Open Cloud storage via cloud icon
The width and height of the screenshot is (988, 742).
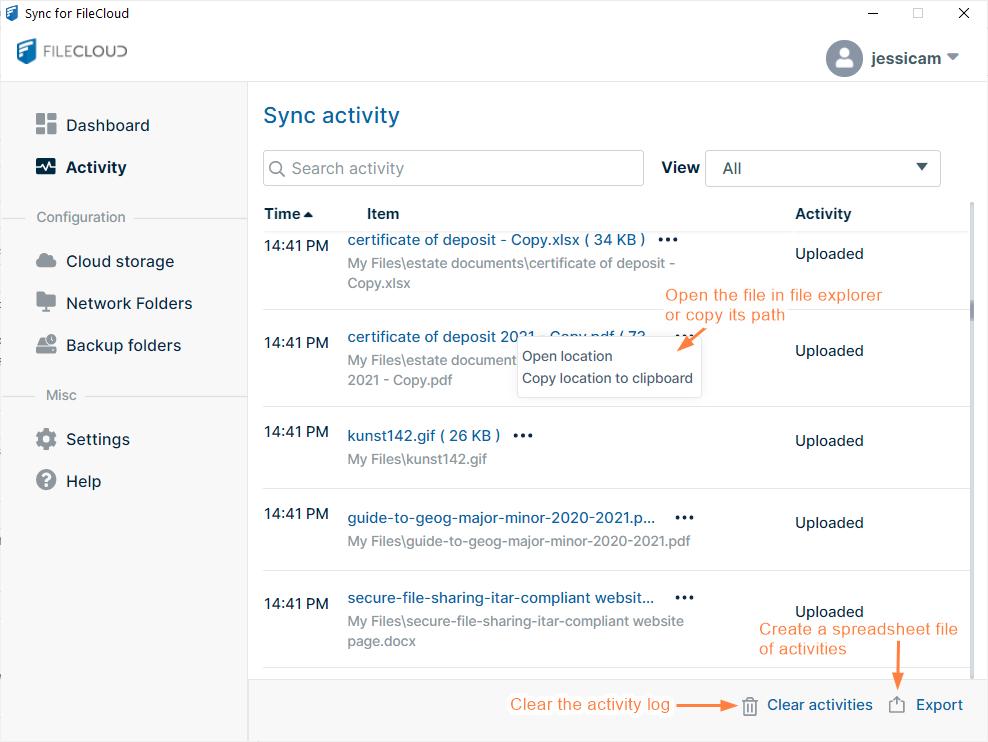pyautogui.click(x=46, y=261)
